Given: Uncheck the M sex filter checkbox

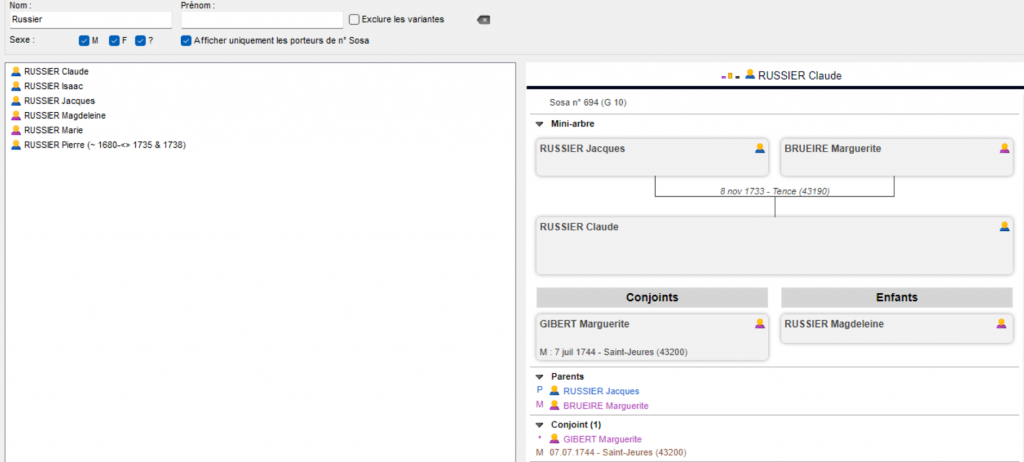Looking at the screenshot, I should coord(84,41).
